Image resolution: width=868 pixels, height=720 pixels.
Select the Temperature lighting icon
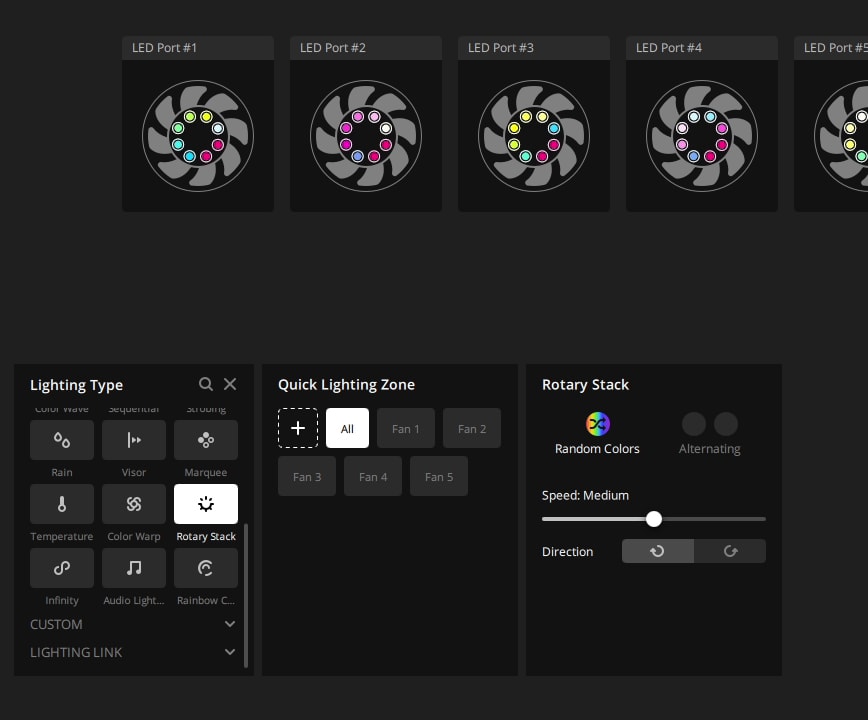[62, 504]
